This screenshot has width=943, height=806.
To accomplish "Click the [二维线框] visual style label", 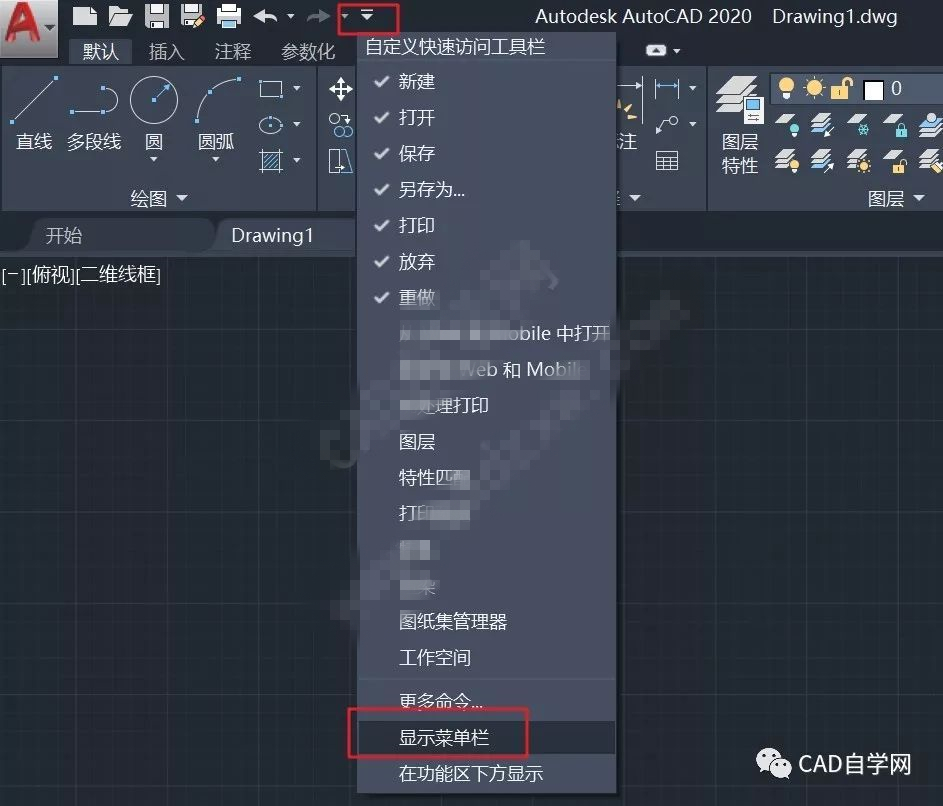I will click(118, 275).
